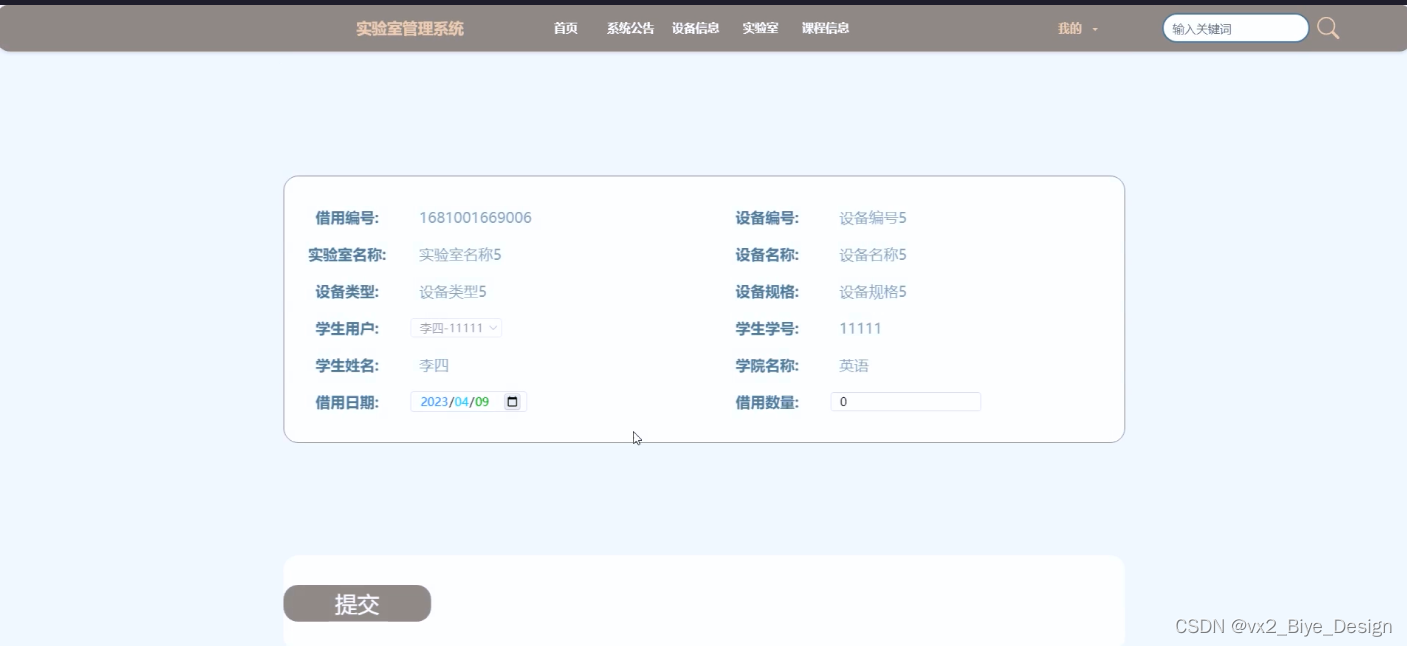Open 系统公告 menu item

click(630, 28)
